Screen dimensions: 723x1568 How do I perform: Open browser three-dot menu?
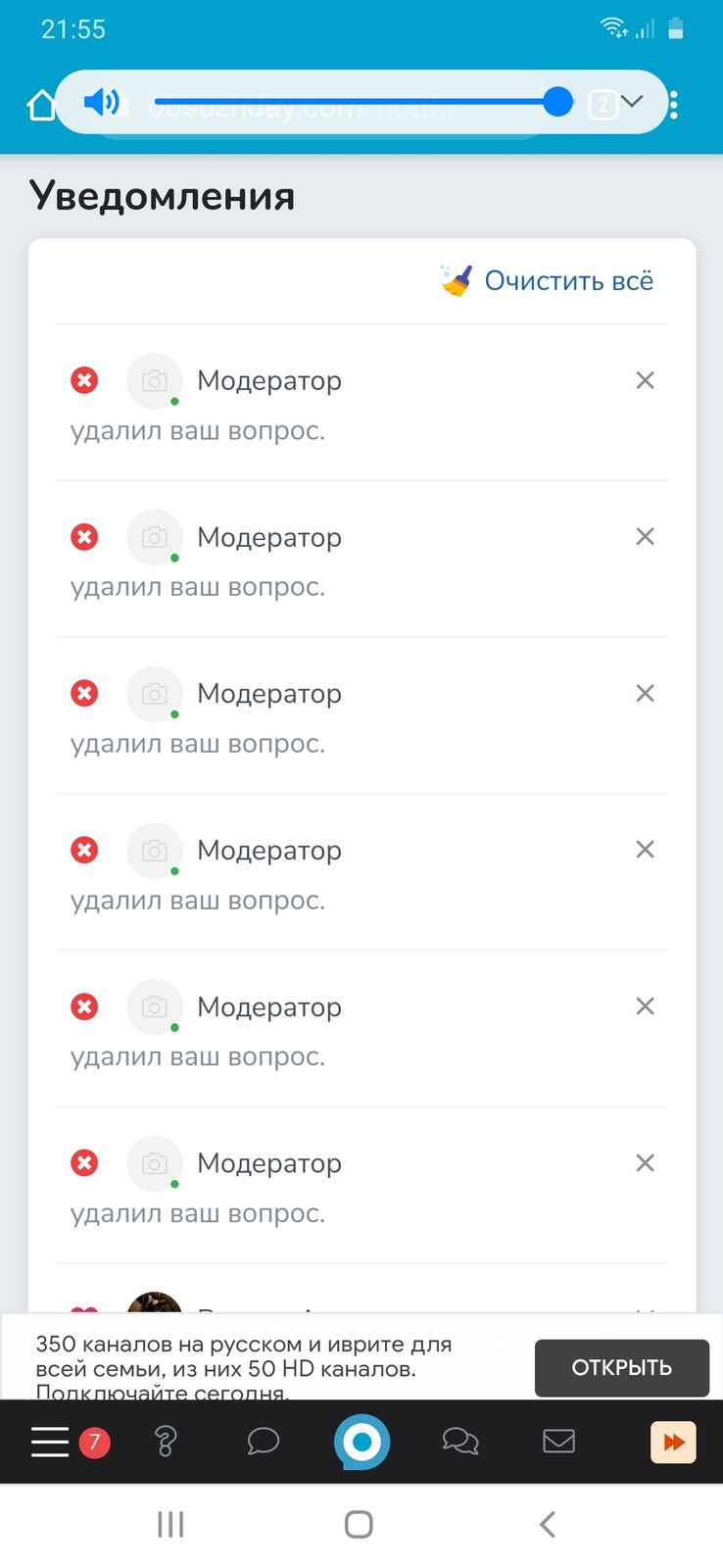coord(674,105)
